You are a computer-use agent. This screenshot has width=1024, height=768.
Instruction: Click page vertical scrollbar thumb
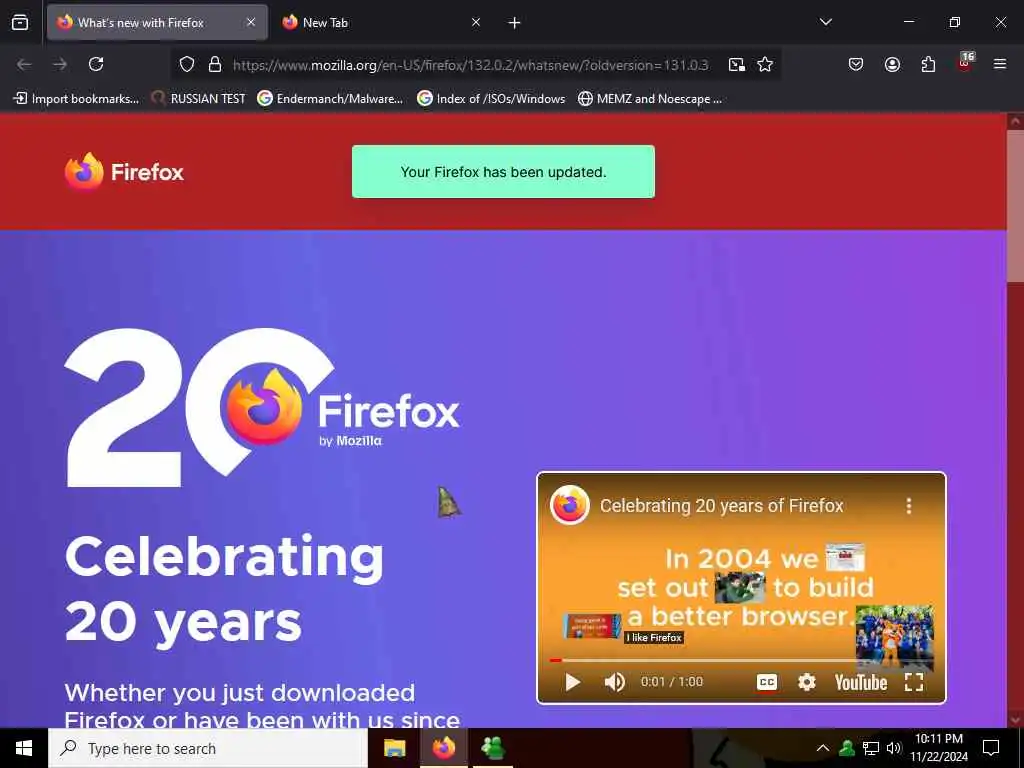point(1015,206)
